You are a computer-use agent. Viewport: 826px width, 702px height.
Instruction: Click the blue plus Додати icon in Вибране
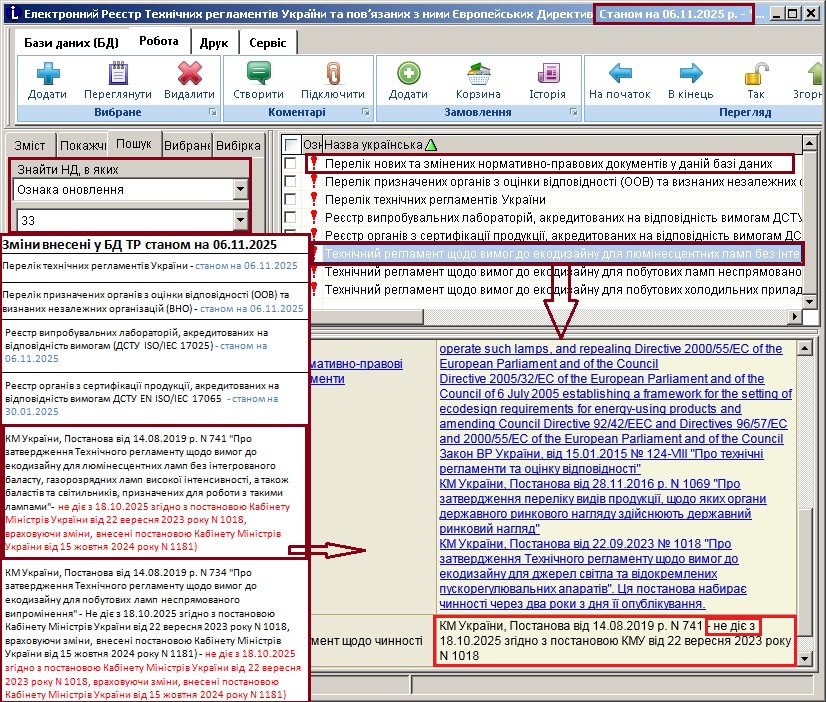[x=47, y=74]
